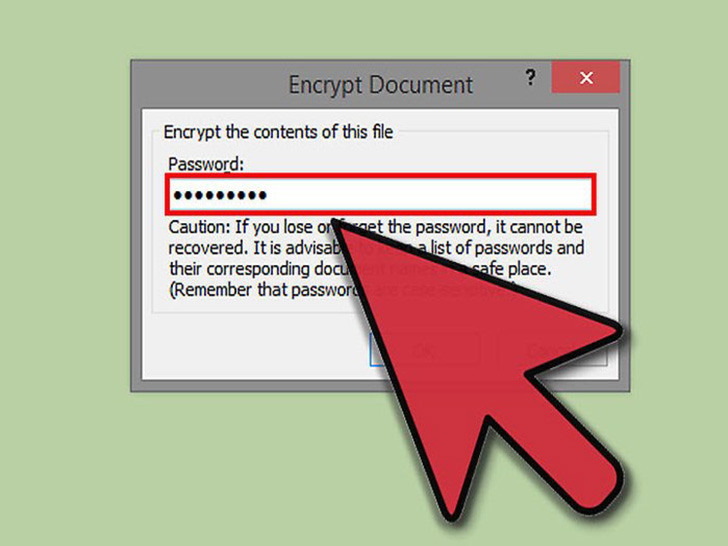Click the 'Encrypt the contents of this file' heading
Screen dimensions: 728x546
pos(278,132)
